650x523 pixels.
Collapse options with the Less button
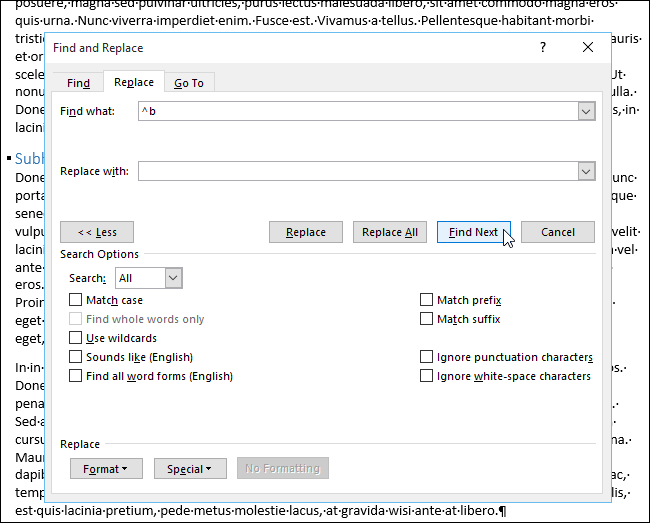97,232
